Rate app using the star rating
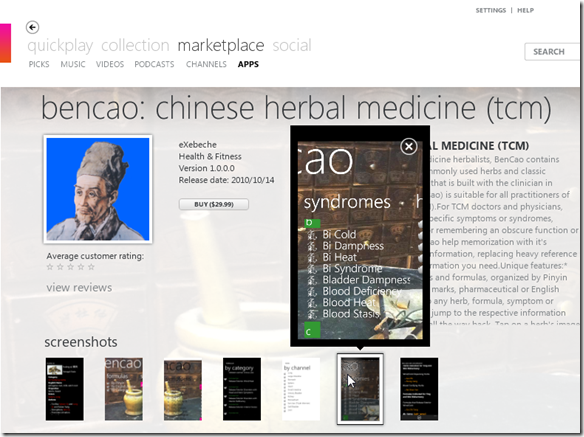The width and height of the screenshot is (584, 437). coord(70,267)
